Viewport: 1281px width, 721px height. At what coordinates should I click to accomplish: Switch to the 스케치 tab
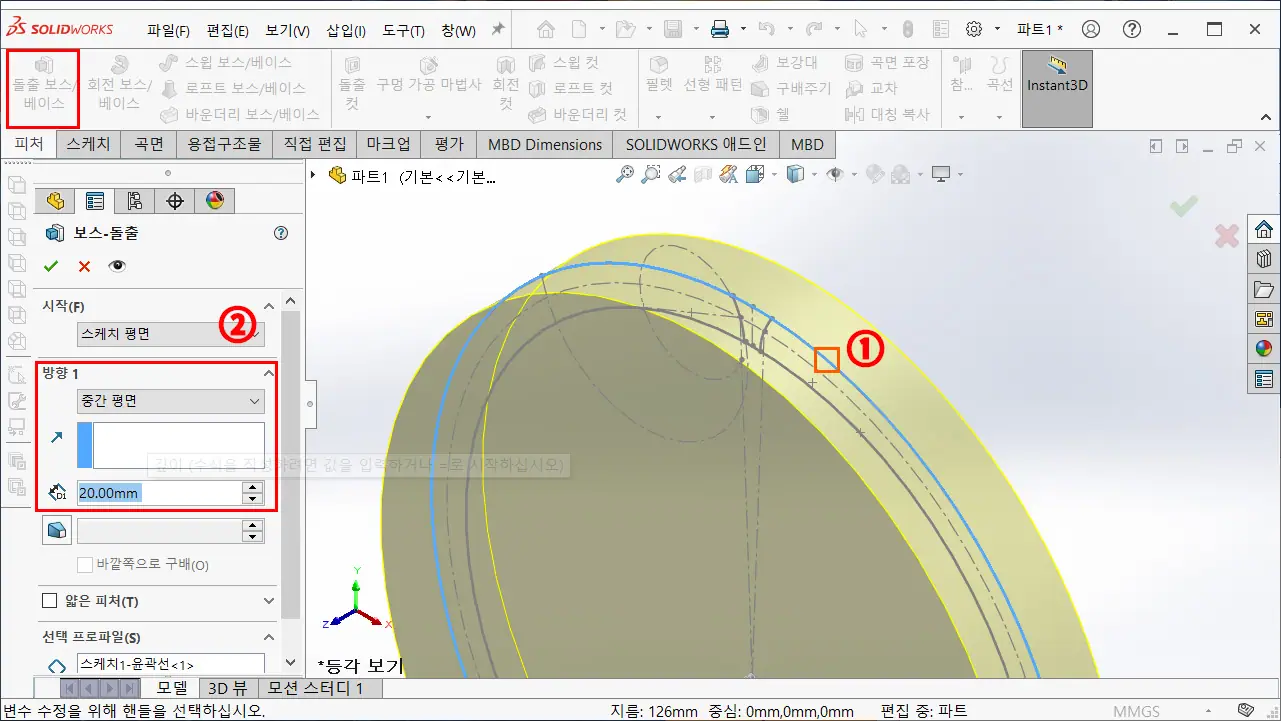click(x=89, y=144)
